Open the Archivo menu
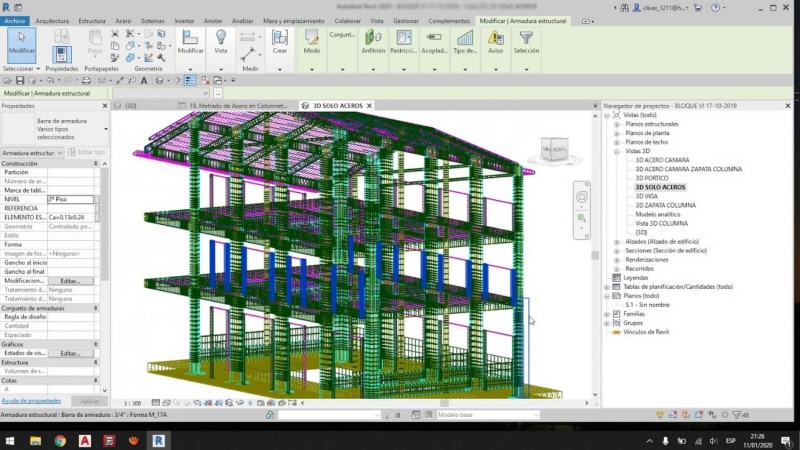Viewport: 800px width, 450px height. [x=15, y=21]
